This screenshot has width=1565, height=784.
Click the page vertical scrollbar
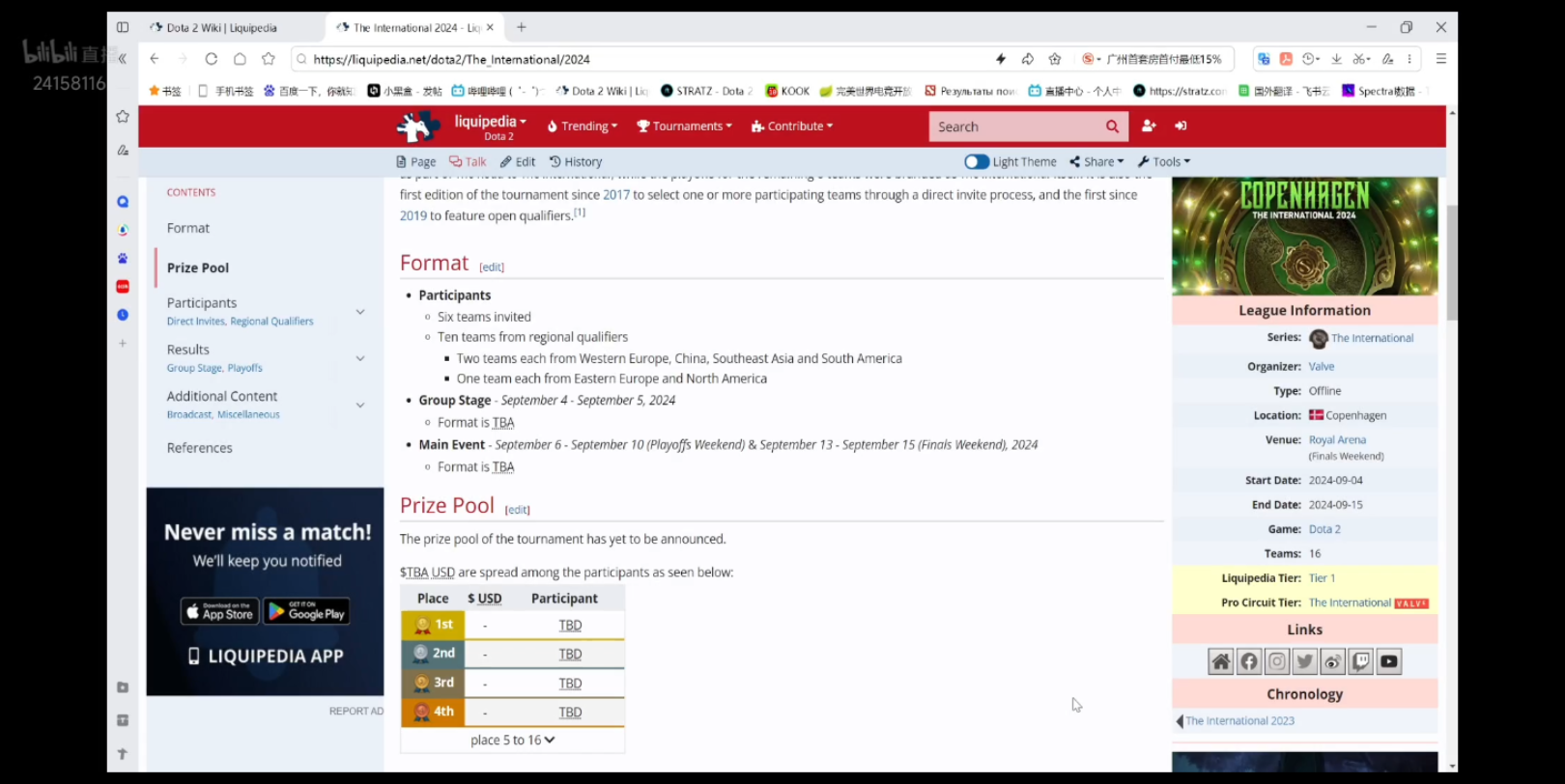(x=1451, y=261)
